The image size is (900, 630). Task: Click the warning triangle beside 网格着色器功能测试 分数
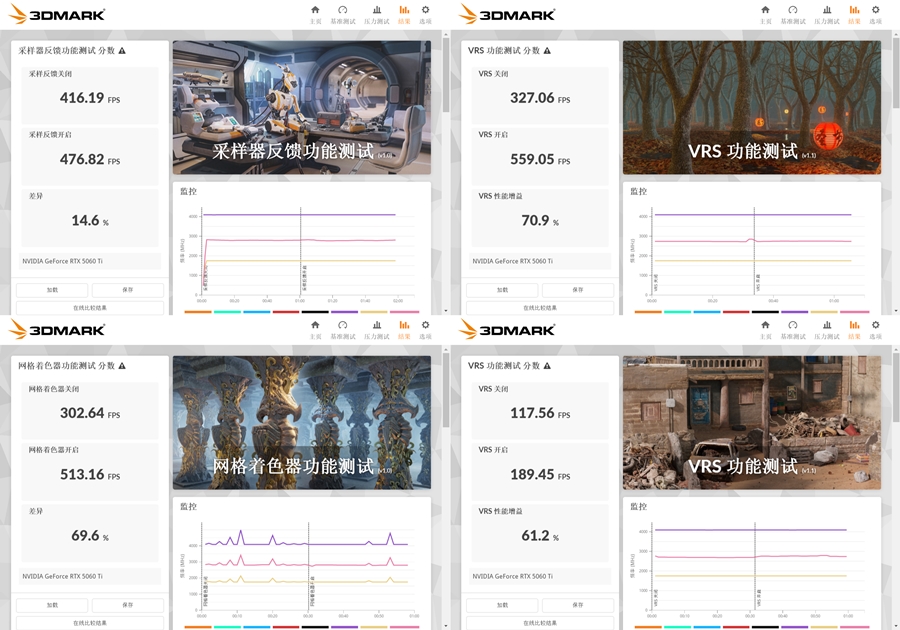(x=122, y=365)
